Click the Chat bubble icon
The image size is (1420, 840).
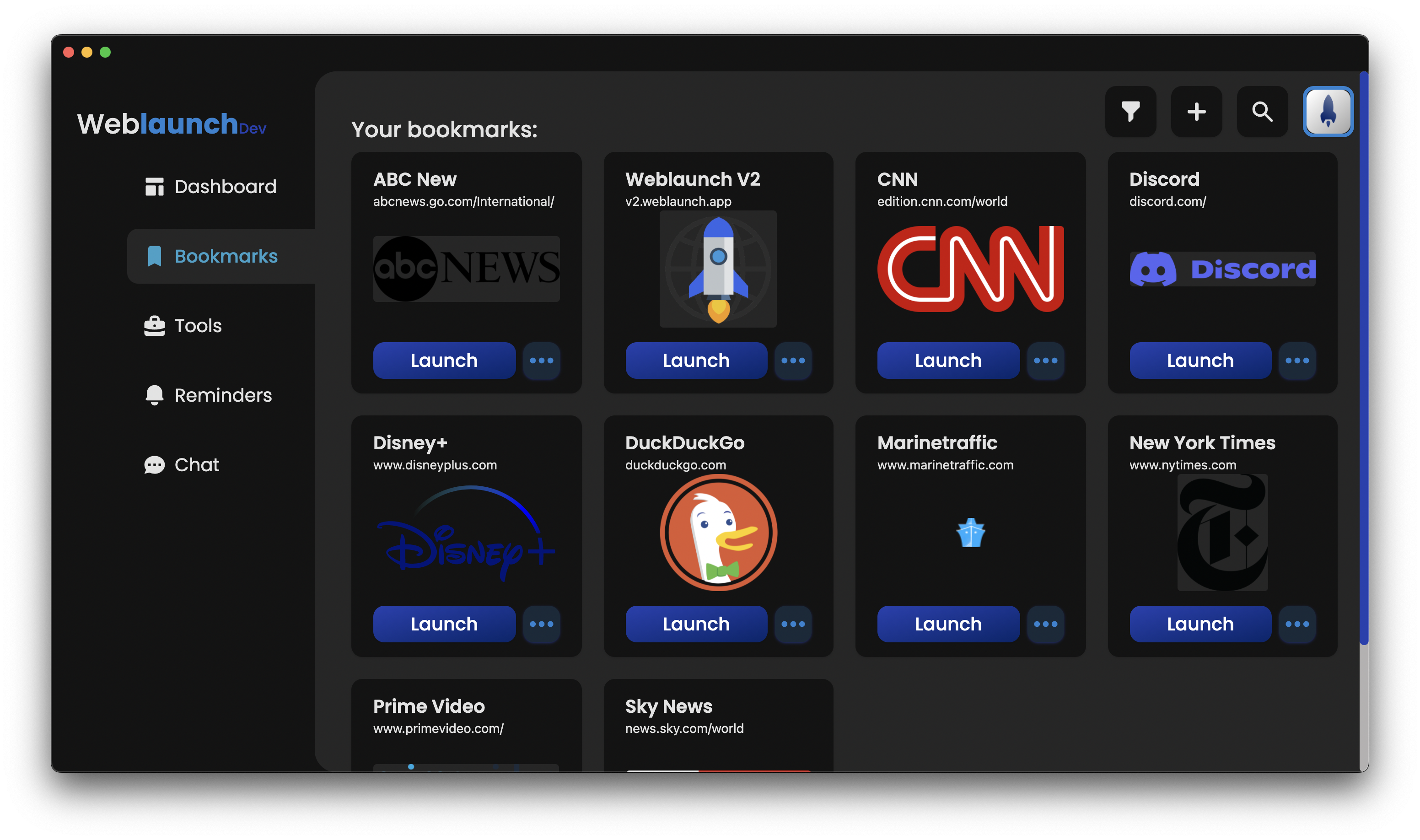[x=155, y=465]
